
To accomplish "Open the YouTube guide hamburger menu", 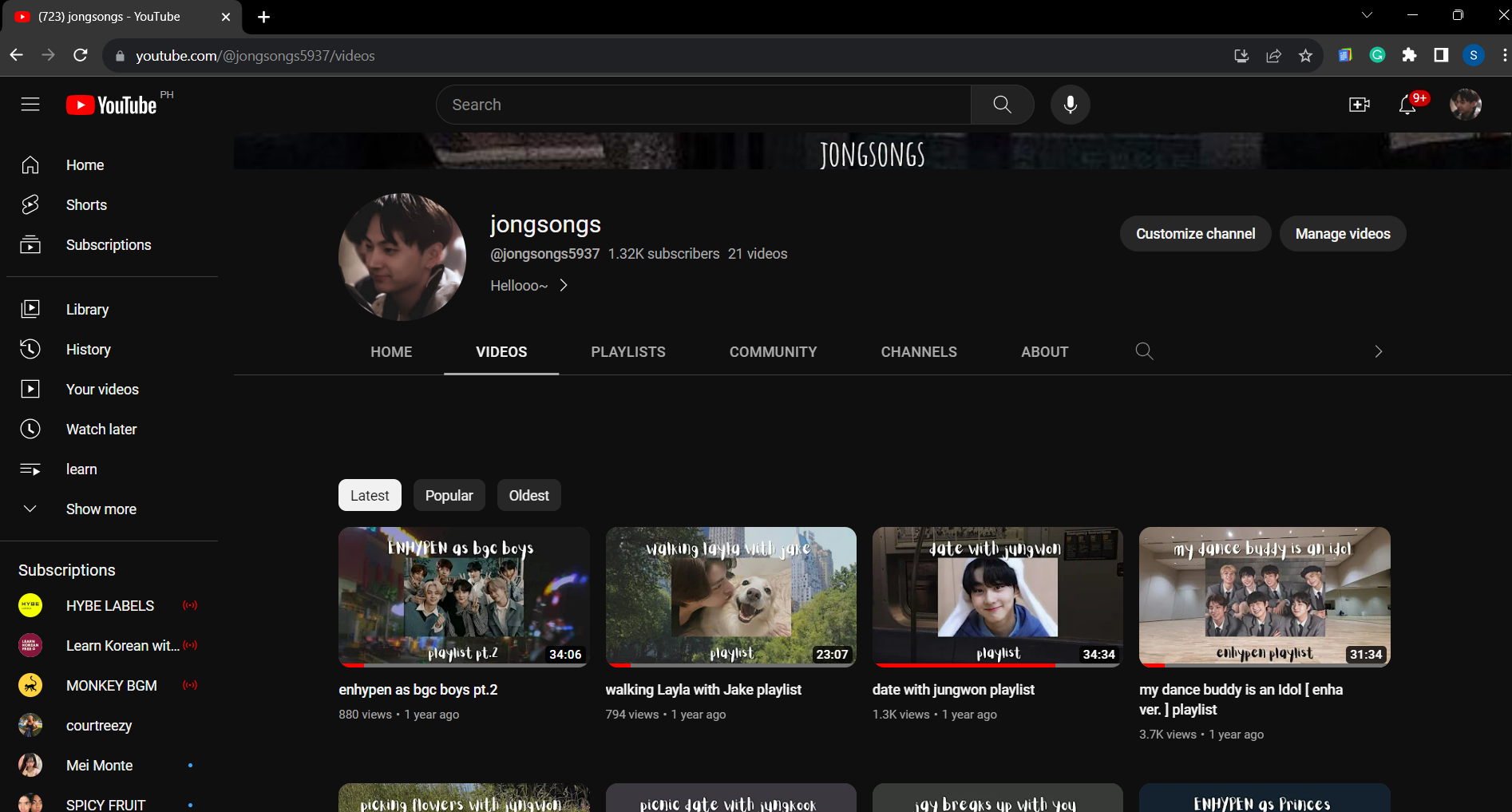I will click(x=30, y=105).
